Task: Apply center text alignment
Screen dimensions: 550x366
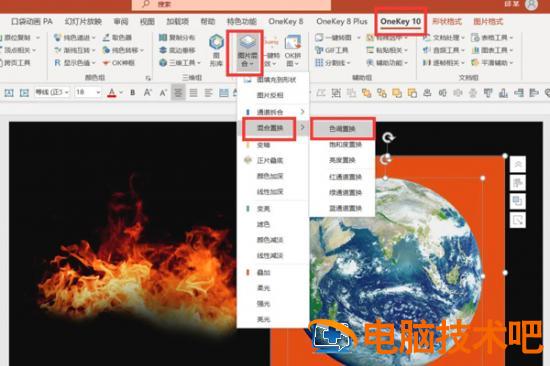Action: (x=178, y=93)
